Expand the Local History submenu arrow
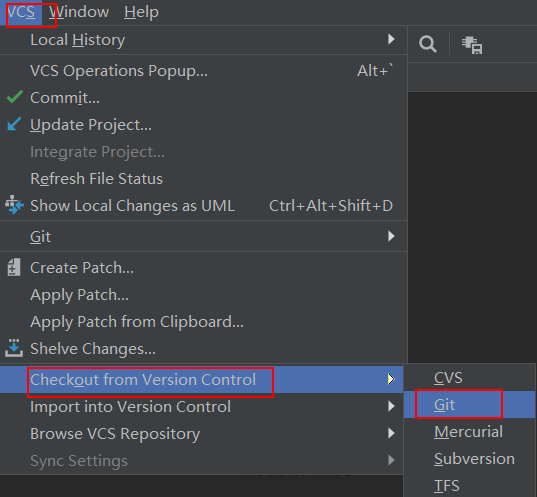Screen dimensions: 537x497 coord(391,39)
